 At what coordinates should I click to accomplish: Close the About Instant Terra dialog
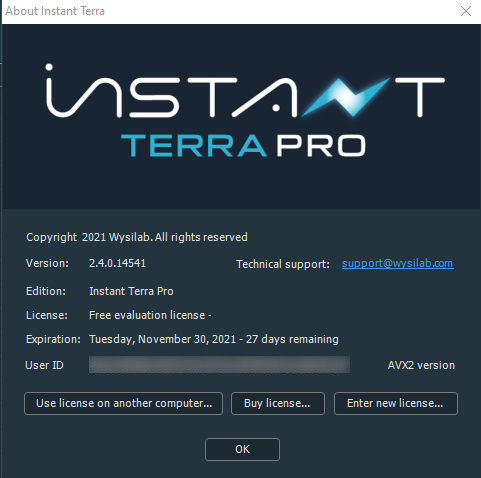tap(466, 11)
